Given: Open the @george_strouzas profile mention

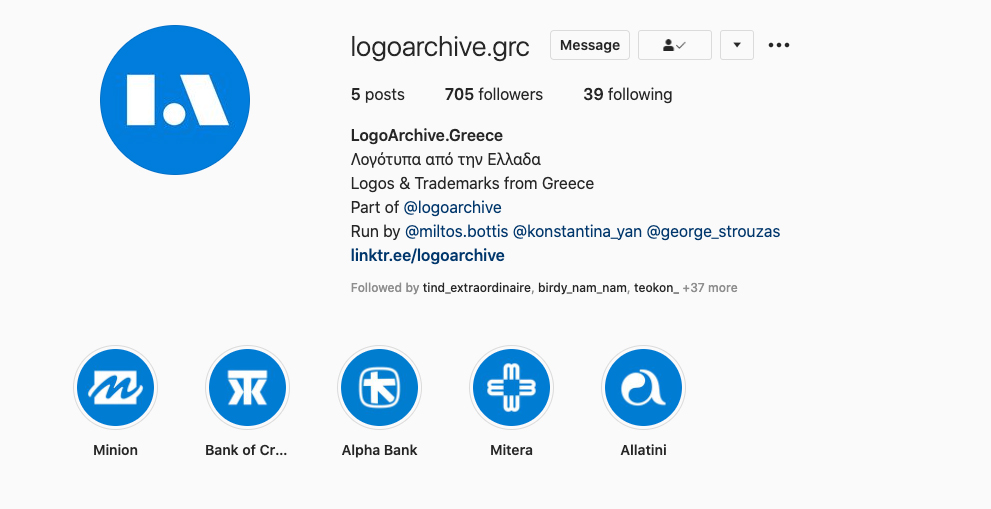Looking at the screenshot, I should click(x=713, y=231).
